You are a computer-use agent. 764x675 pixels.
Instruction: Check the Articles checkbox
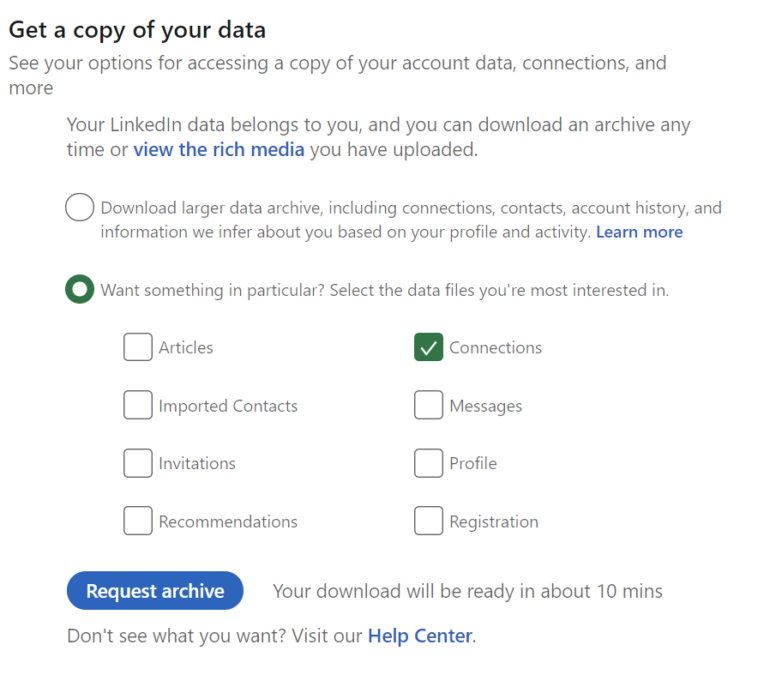(x=138, y=347)
